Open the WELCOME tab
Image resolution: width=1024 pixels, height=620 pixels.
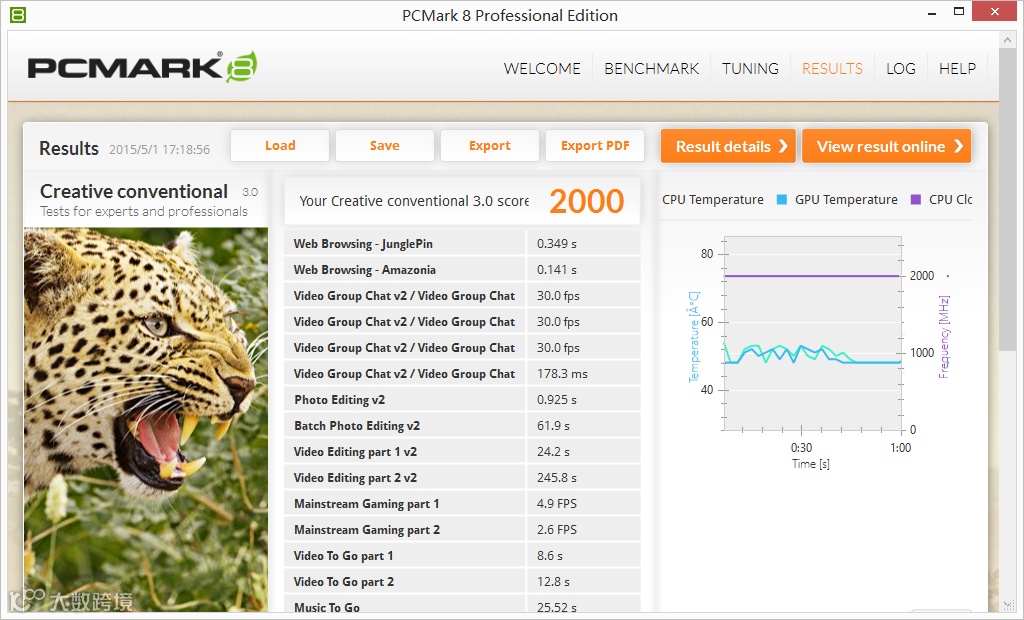pos(542,69)
